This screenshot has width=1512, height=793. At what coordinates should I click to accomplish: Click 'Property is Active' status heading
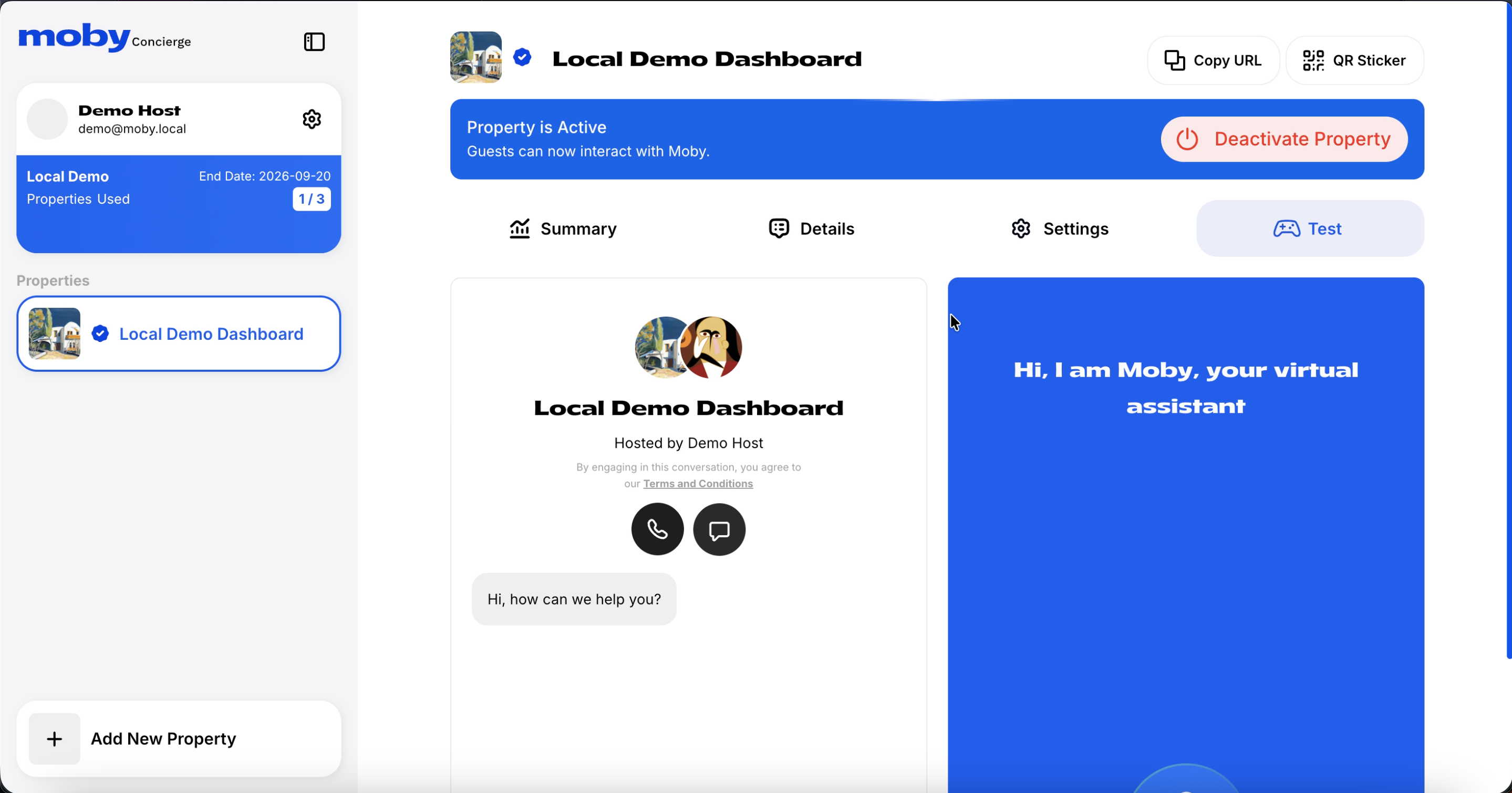pos(536,127)
